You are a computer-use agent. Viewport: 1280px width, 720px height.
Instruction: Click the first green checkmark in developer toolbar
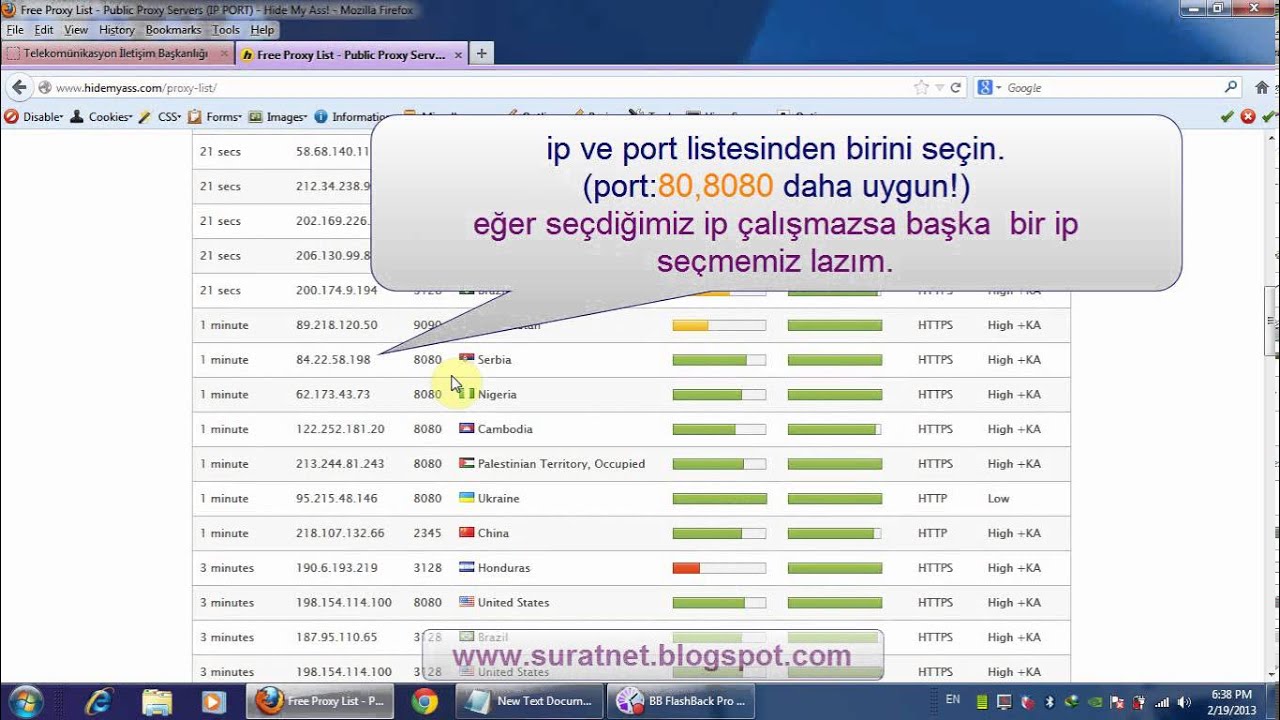(x=1227, y=117)
